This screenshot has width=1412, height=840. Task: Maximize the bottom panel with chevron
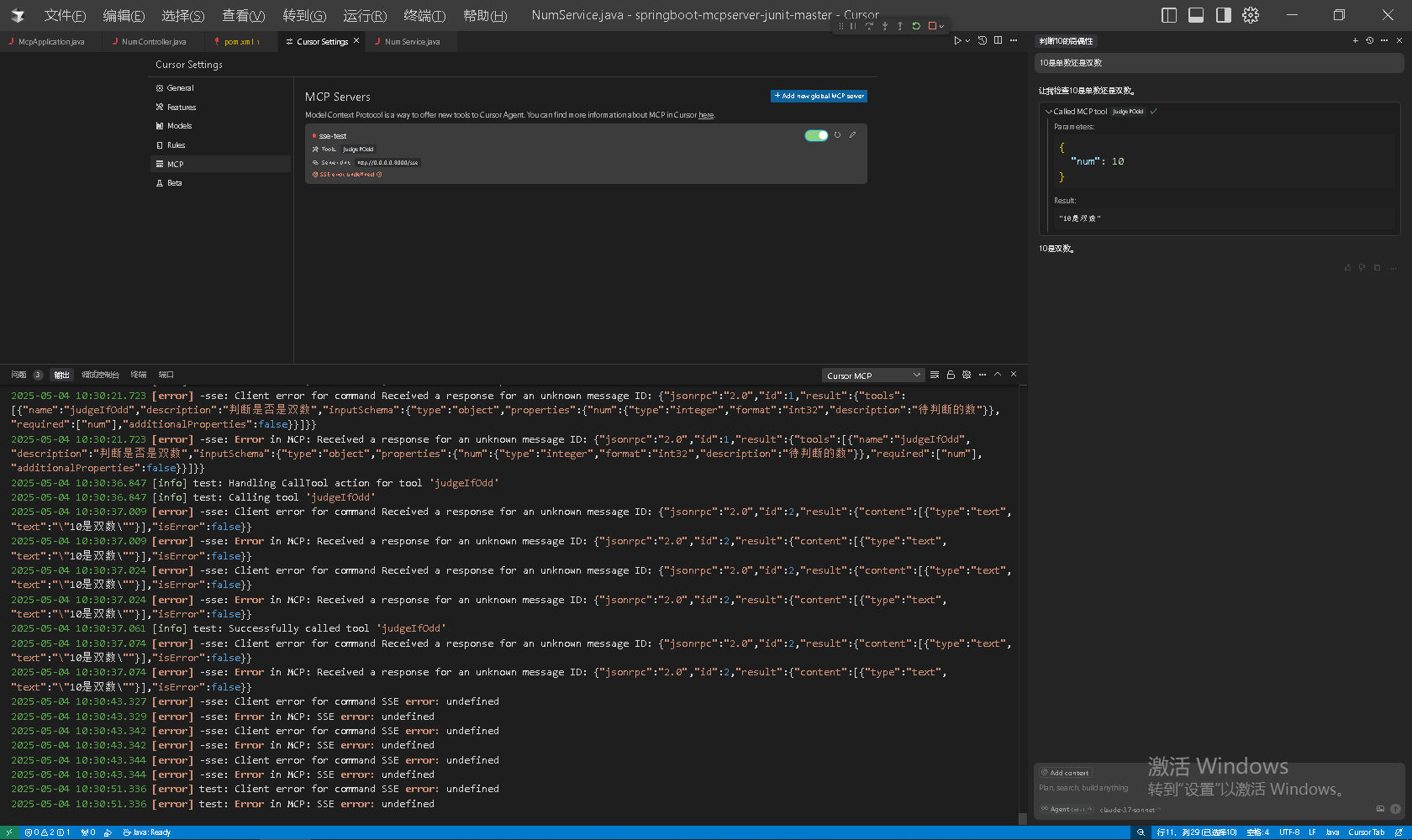pyautogui.click(x=998, y=374)
